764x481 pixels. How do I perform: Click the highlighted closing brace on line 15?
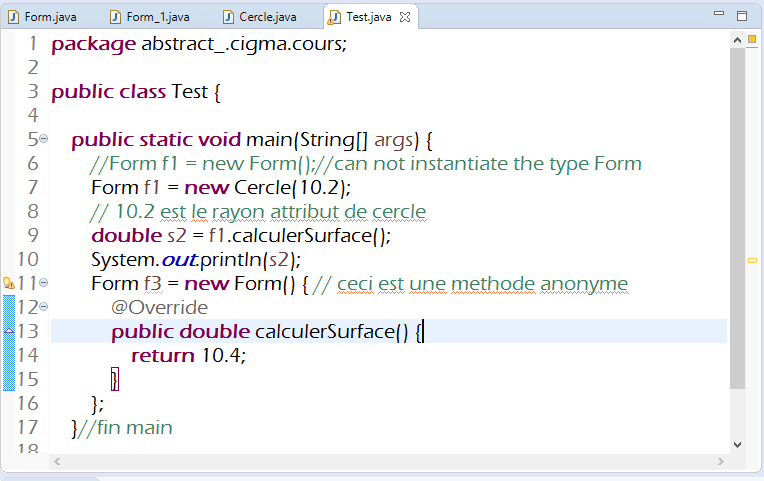tap(115, 380)
